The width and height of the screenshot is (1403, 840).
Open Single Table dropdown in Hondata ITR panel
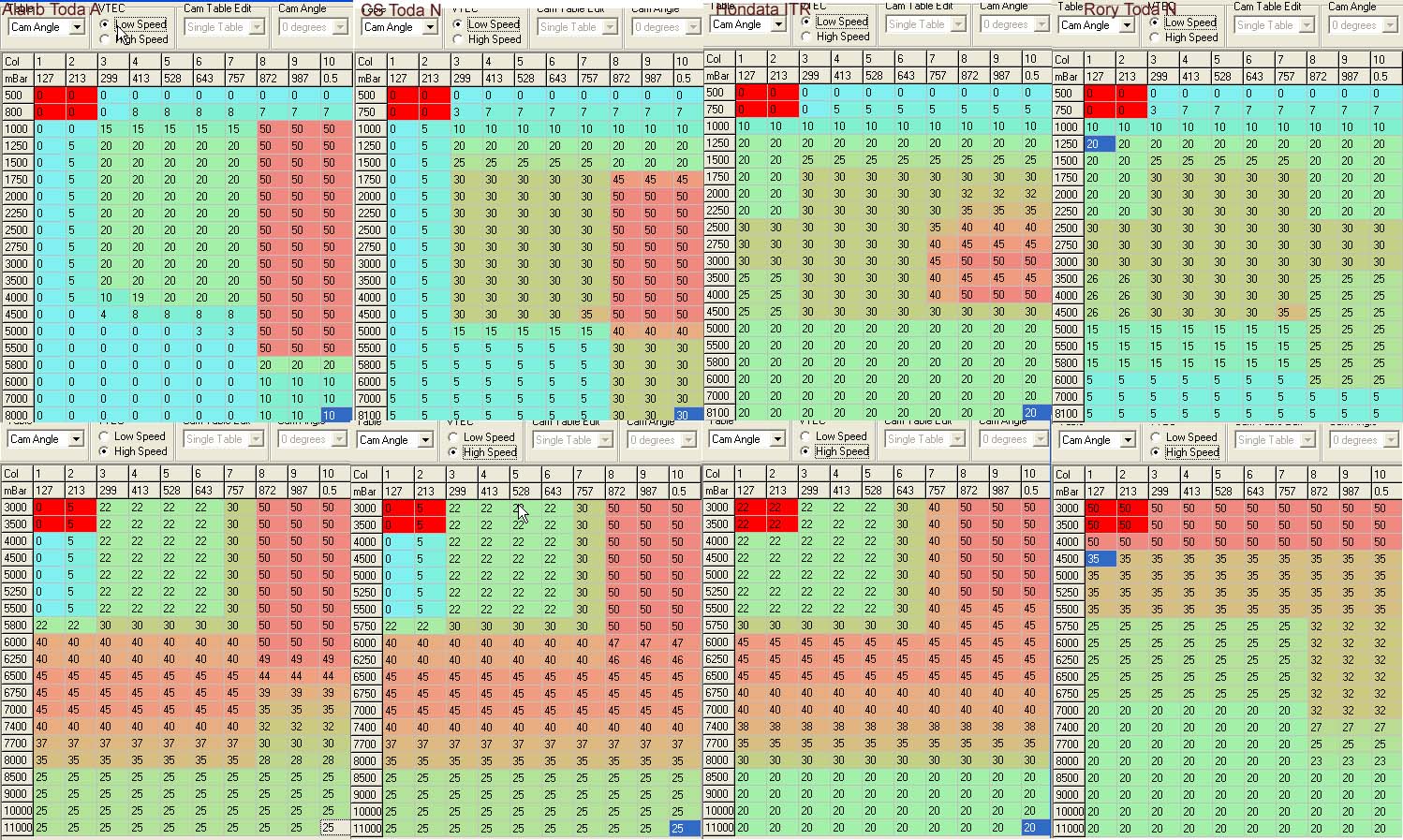coord(924,24)
